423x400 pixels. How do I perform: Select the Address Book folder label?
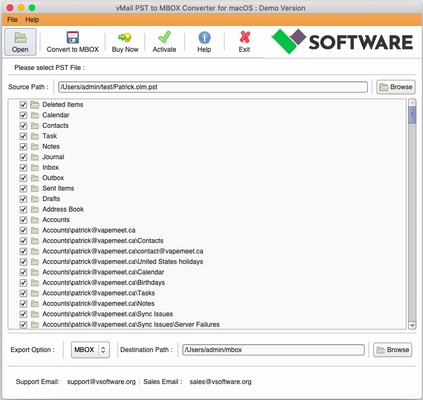pyautogui.click(x=63, y=209)
